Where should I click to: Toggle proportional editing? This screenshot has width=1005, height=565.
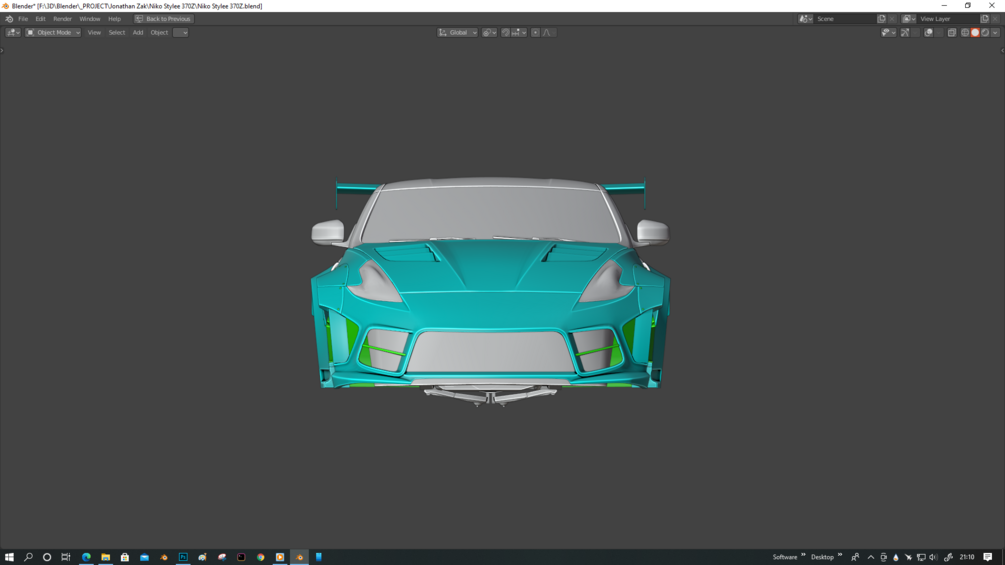[x=535, y=33]
